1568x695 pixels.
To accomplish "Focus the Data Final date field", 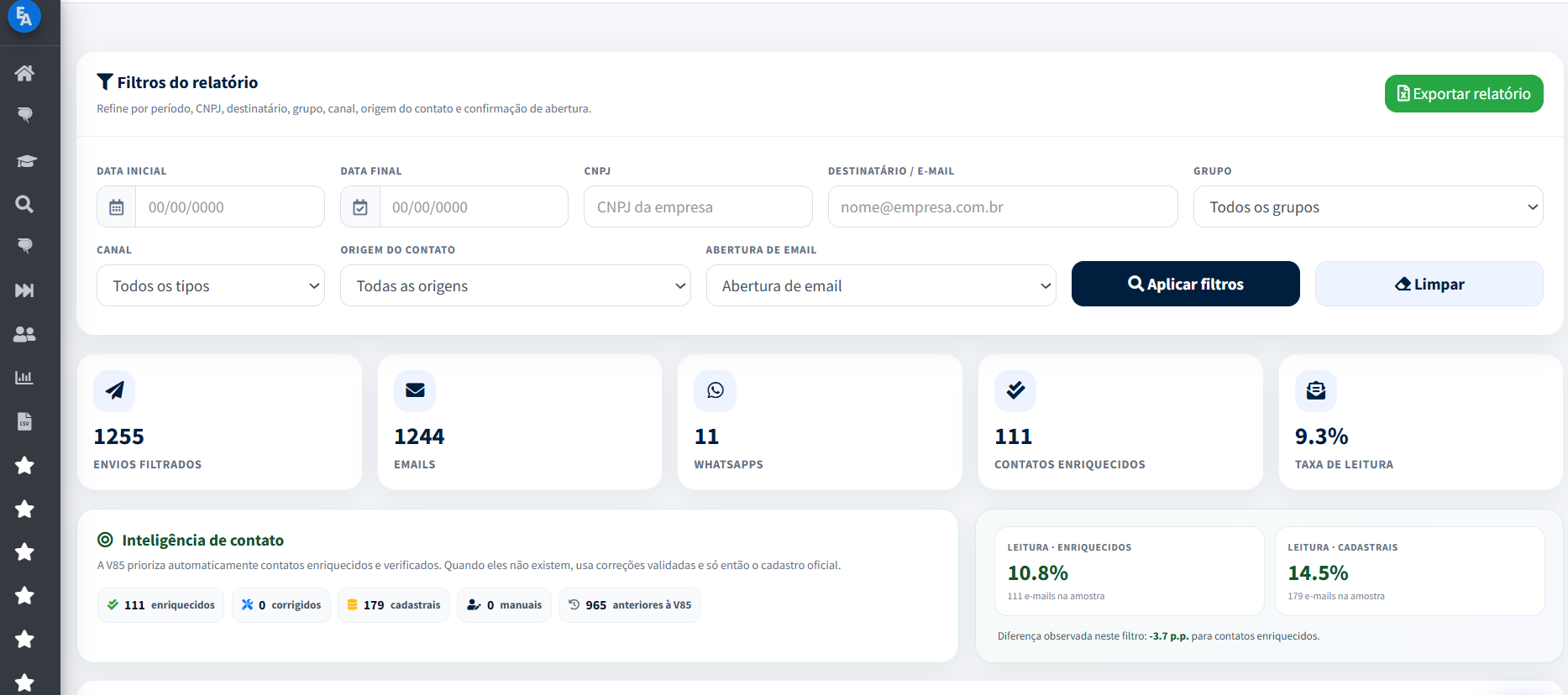I will (474, 207).
